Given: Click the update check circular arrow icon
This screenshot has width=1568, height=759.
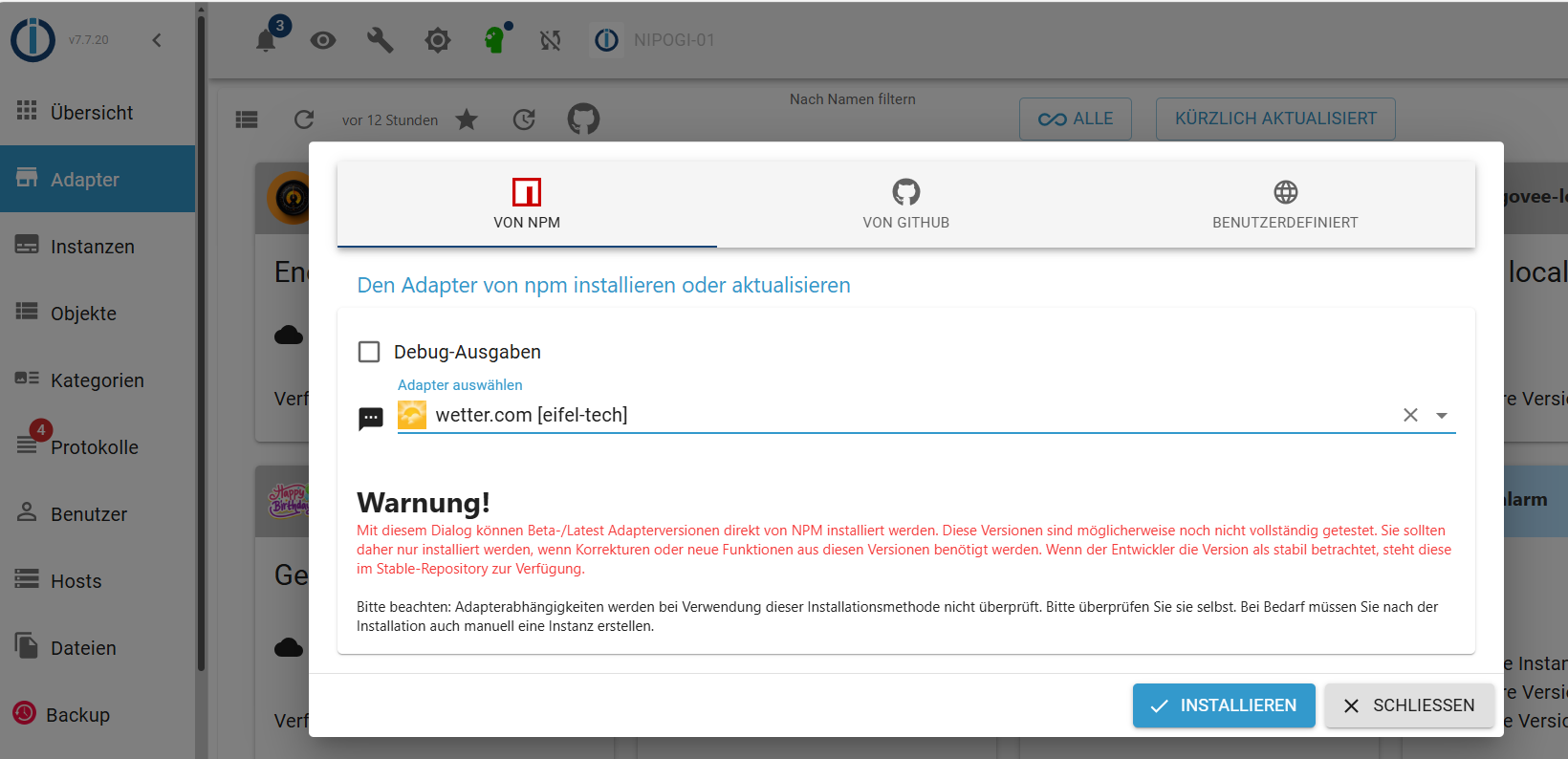Looking at the screenshot, I should point(524,119).
